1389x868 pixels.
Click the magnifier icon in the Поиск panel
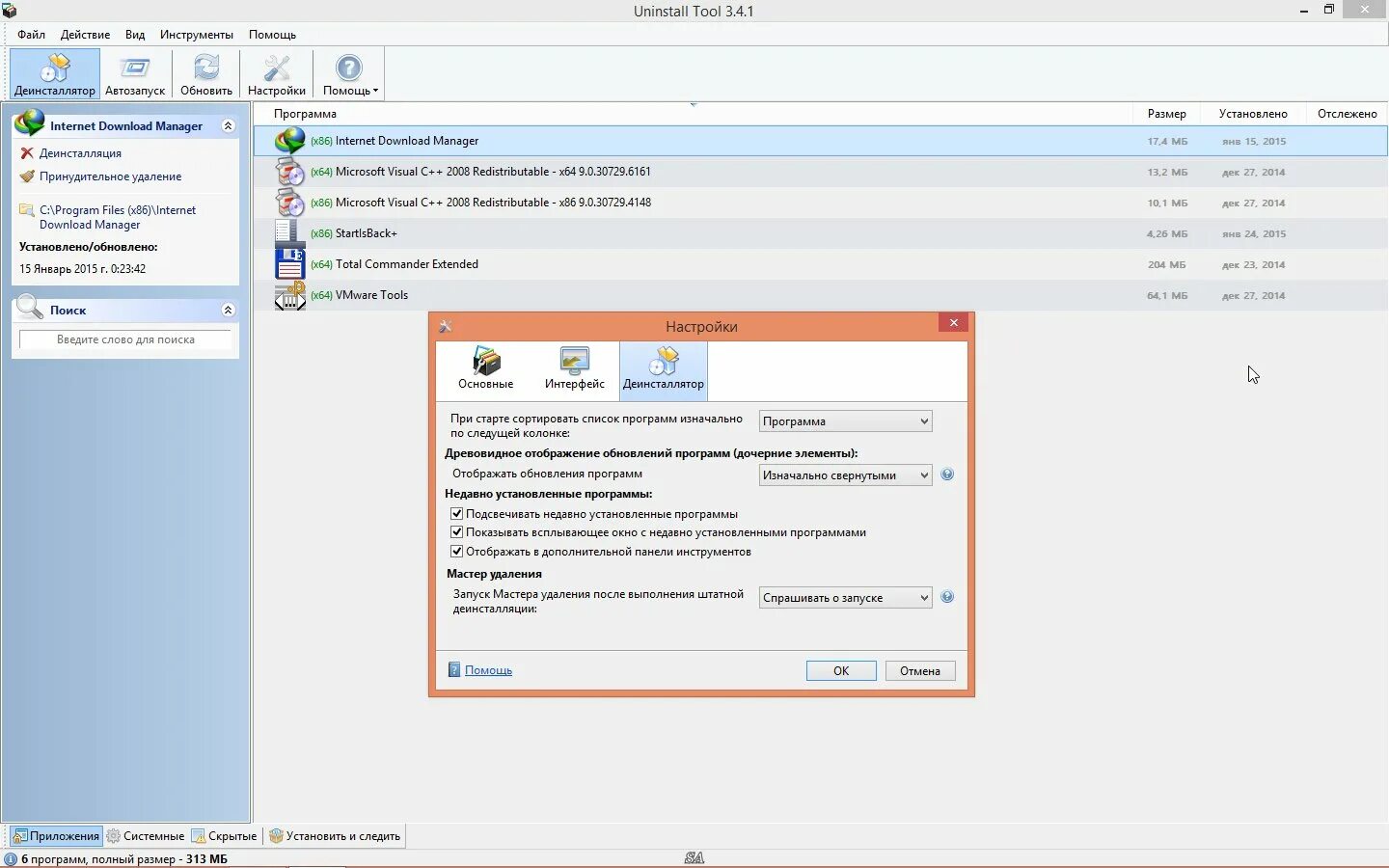[x=30, y=308]
